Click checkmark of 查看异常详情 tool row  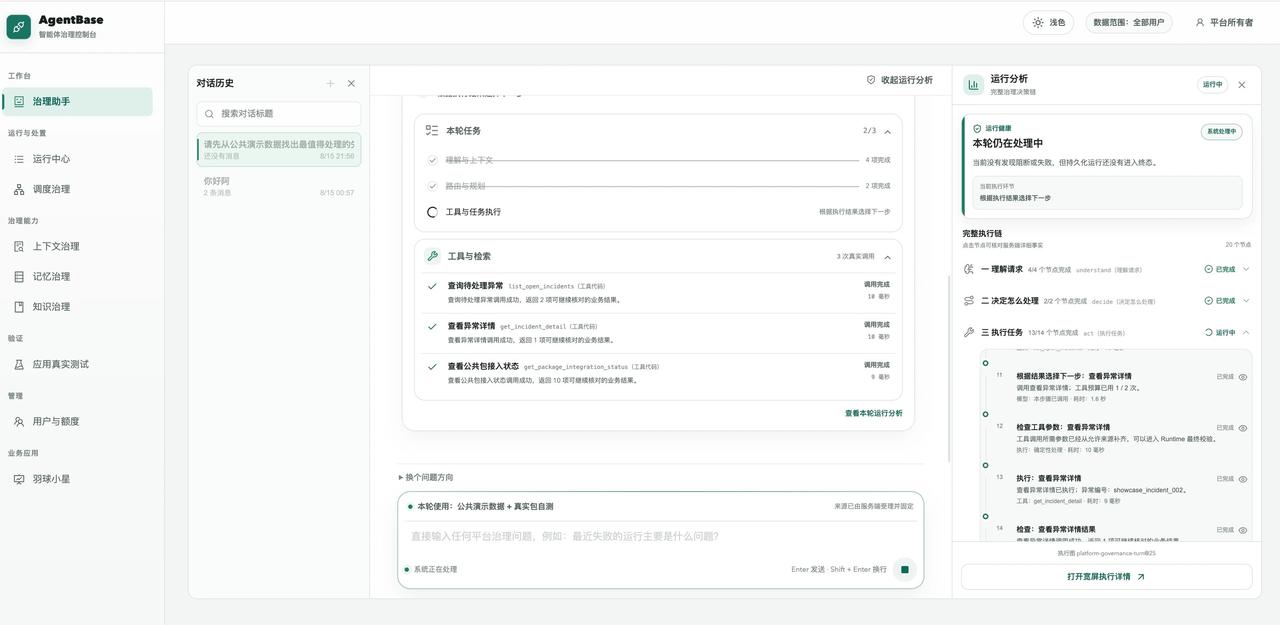click(432, 326)
